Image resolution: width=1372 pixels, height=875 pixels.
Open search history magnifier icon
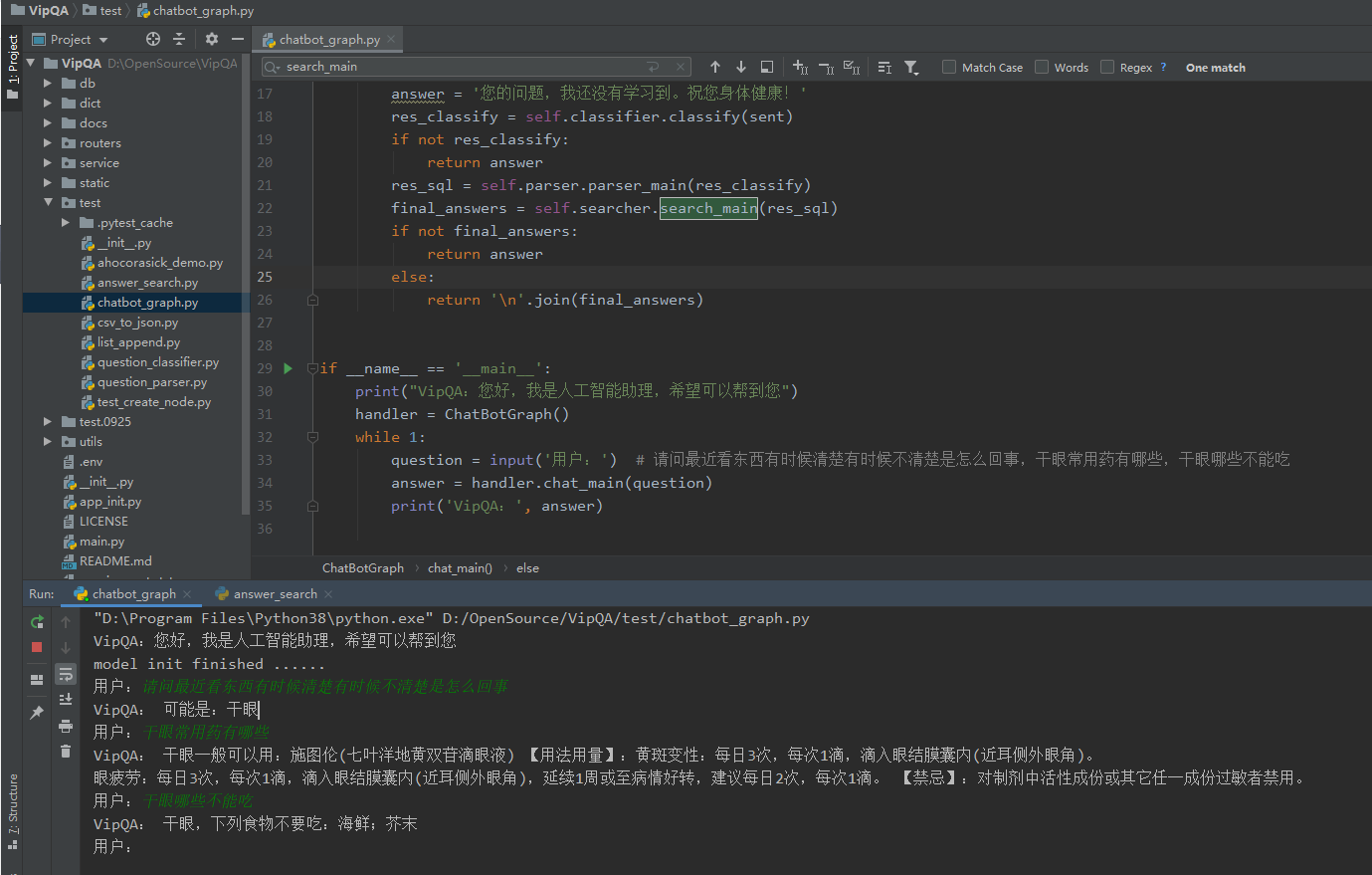[x=273, y=67]
